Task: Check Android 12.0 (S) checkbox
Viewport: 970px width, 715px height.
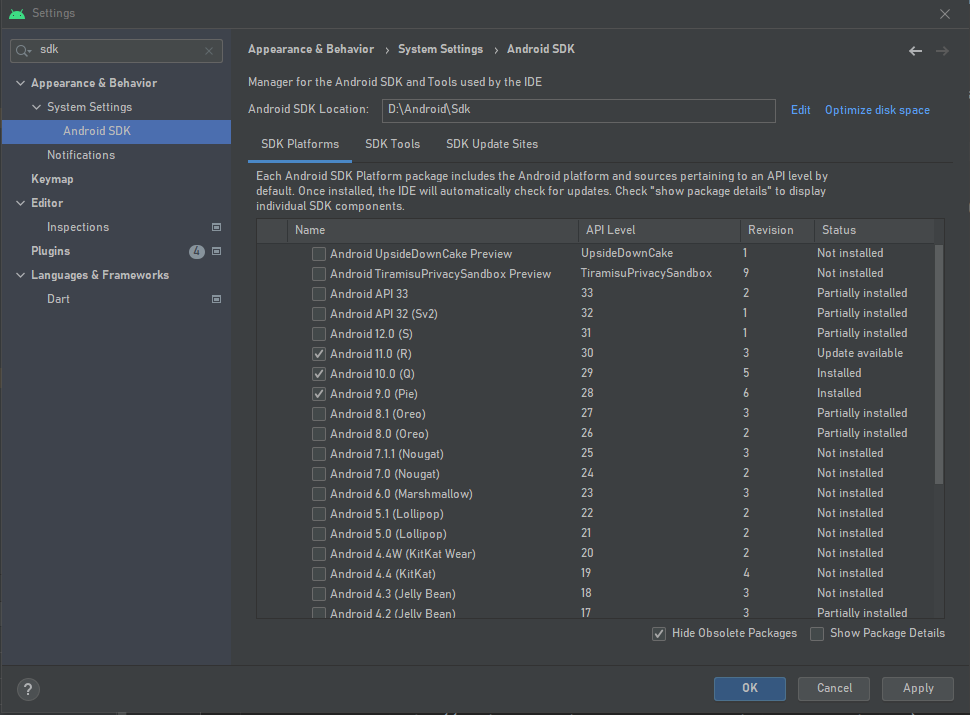Action: tap(319, 334)
